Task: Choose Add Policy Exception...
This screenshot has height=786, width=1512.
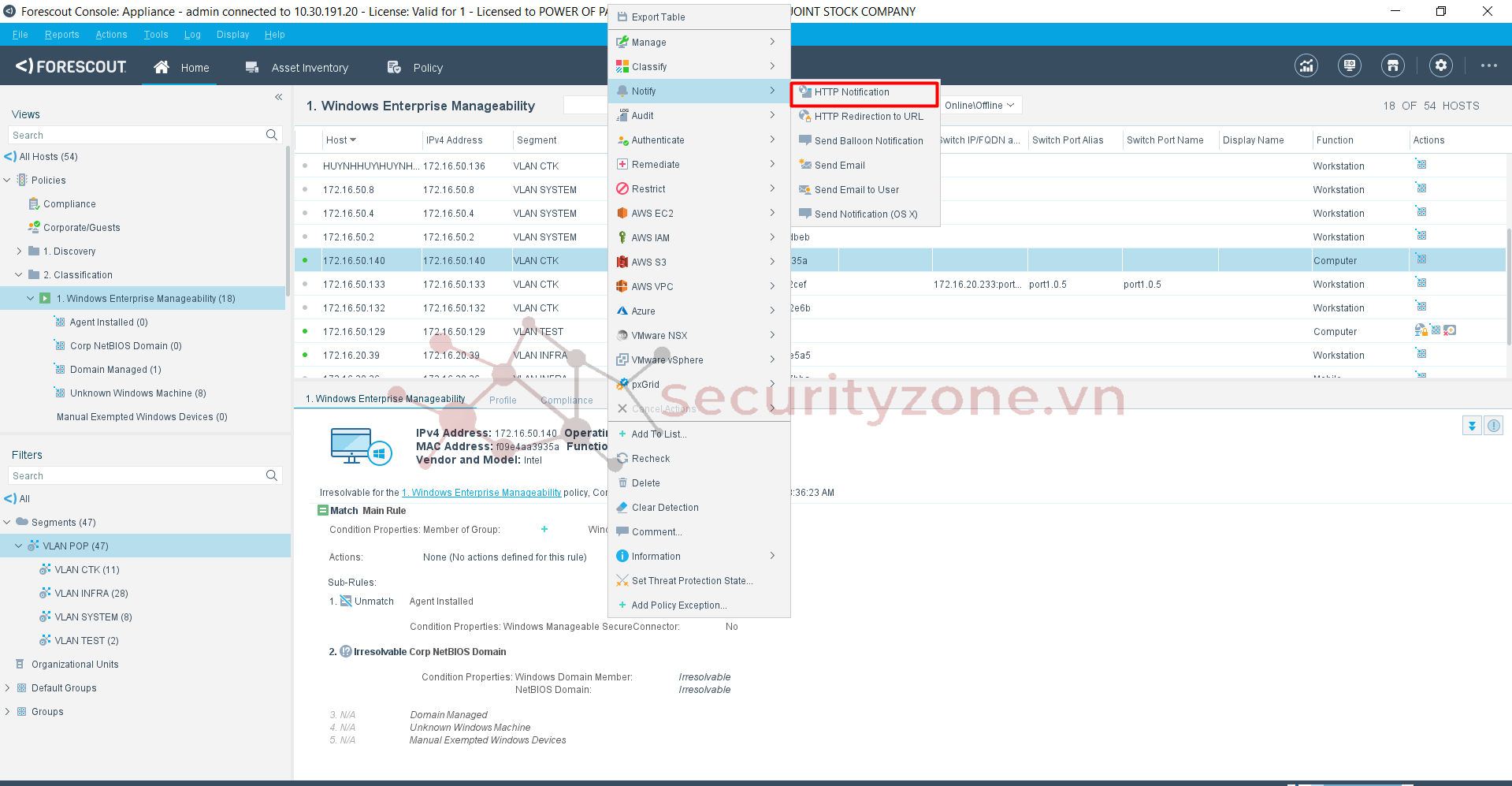Action: 698,605
